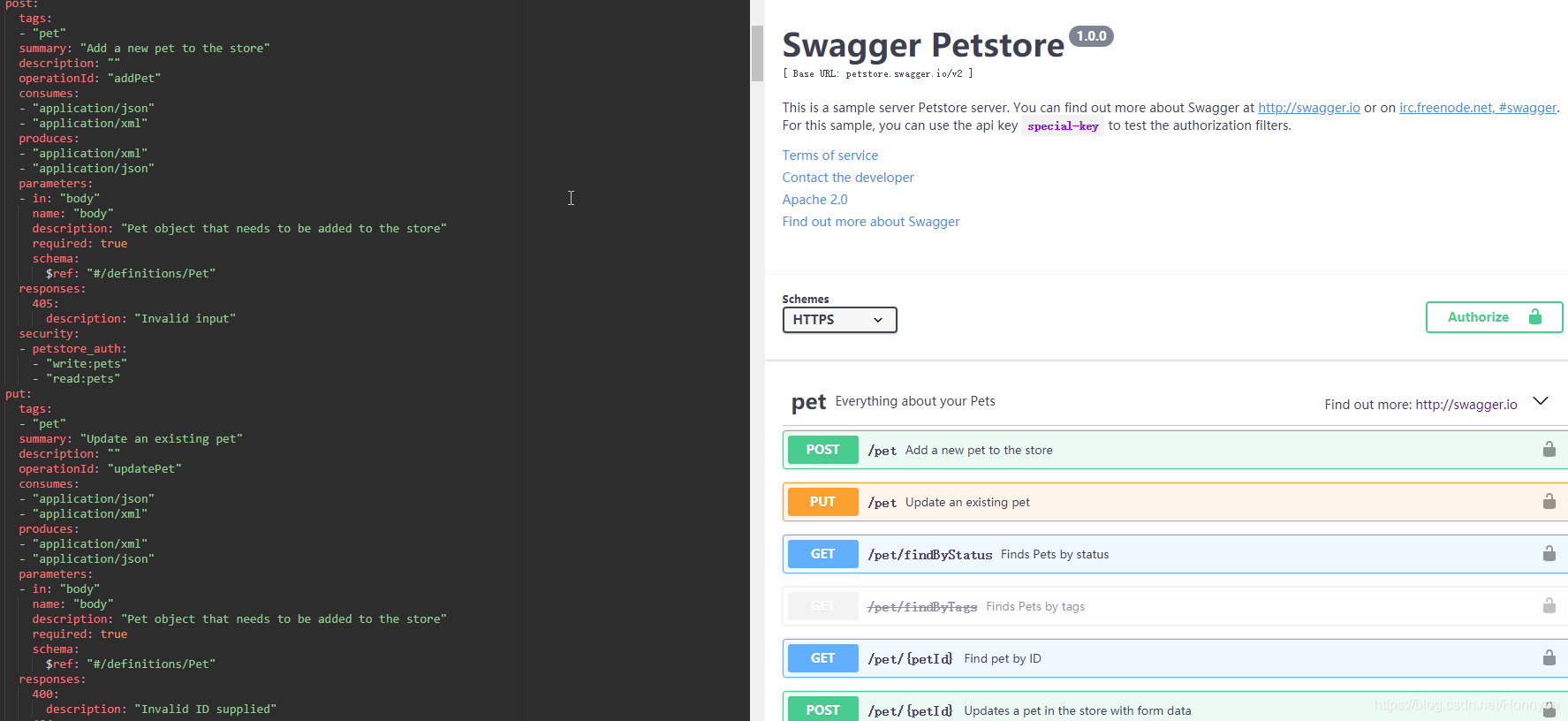The width and height of the screenshot is (1568, 721).
Task: Click the special-key code text
Action: coord(1063,126)
